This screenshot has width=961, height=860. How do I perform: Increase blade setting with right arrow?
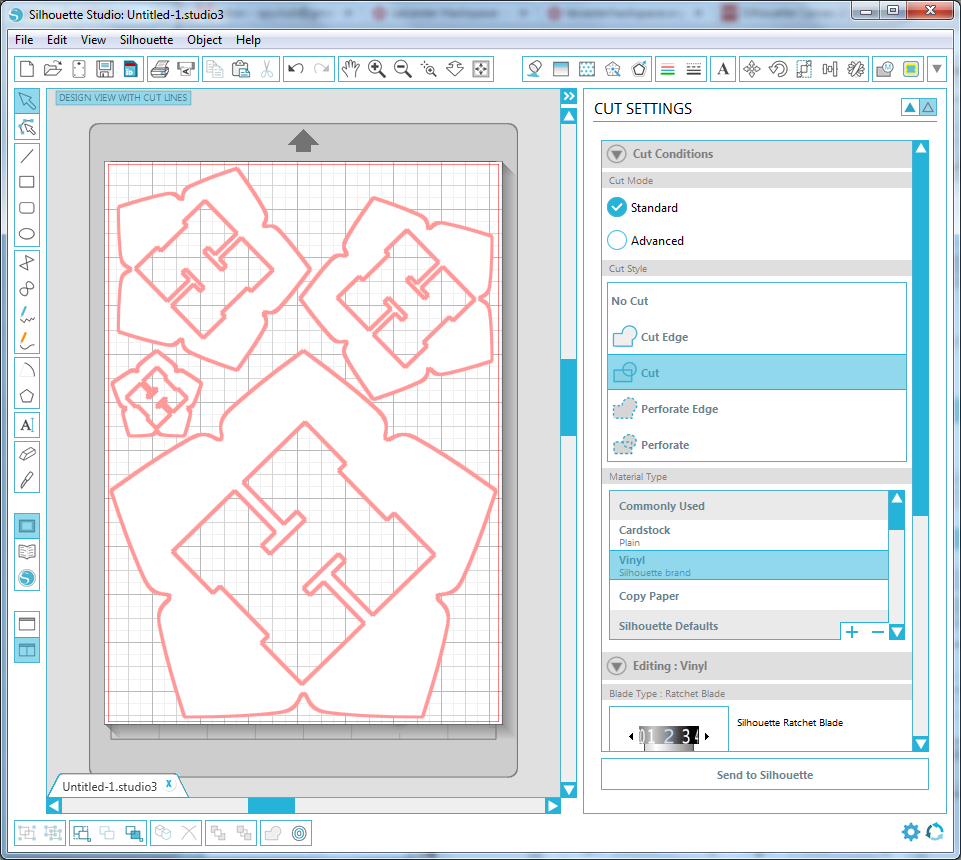[x=707, y=736]
